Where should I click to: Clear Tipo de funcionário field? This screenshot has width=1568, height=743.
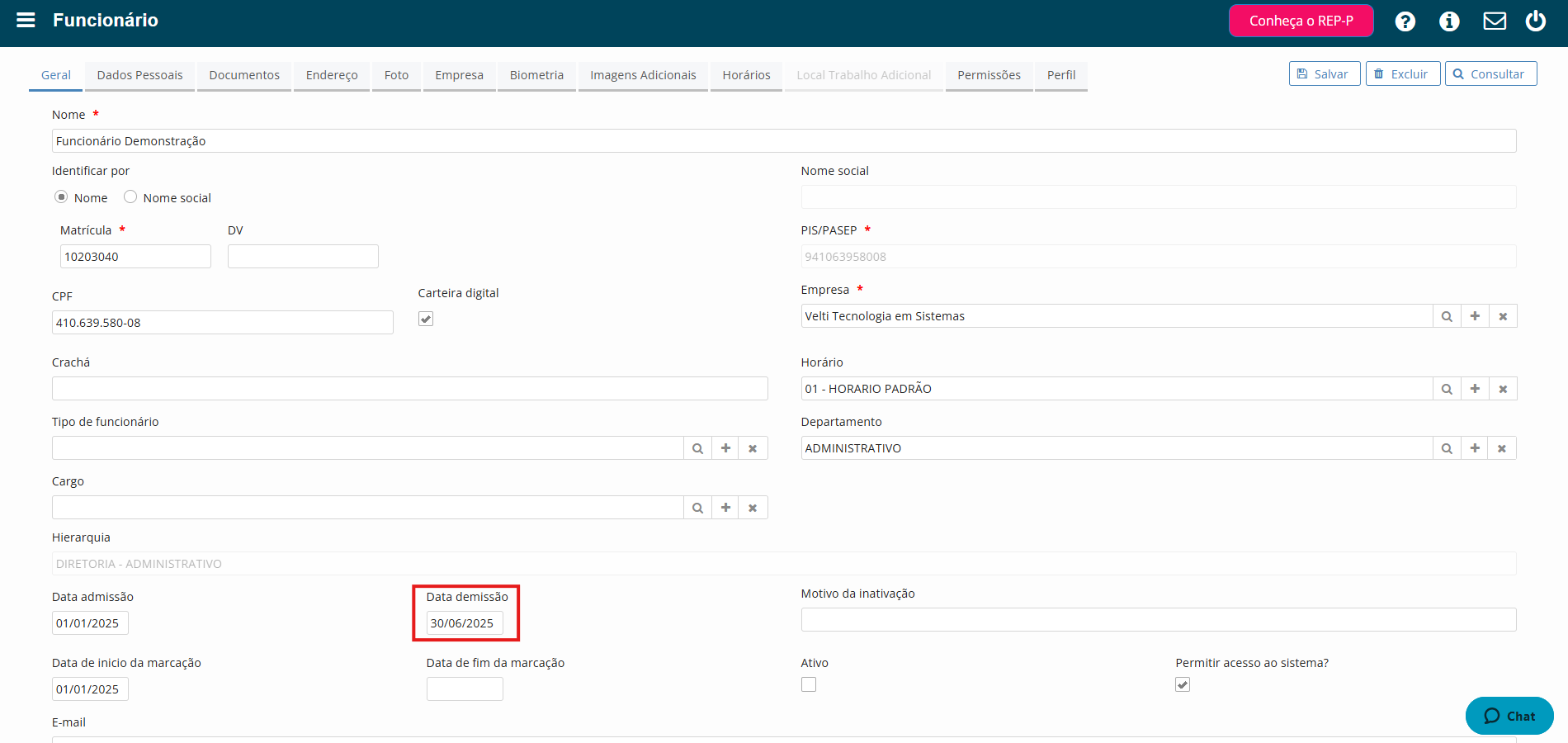[753, 448]
